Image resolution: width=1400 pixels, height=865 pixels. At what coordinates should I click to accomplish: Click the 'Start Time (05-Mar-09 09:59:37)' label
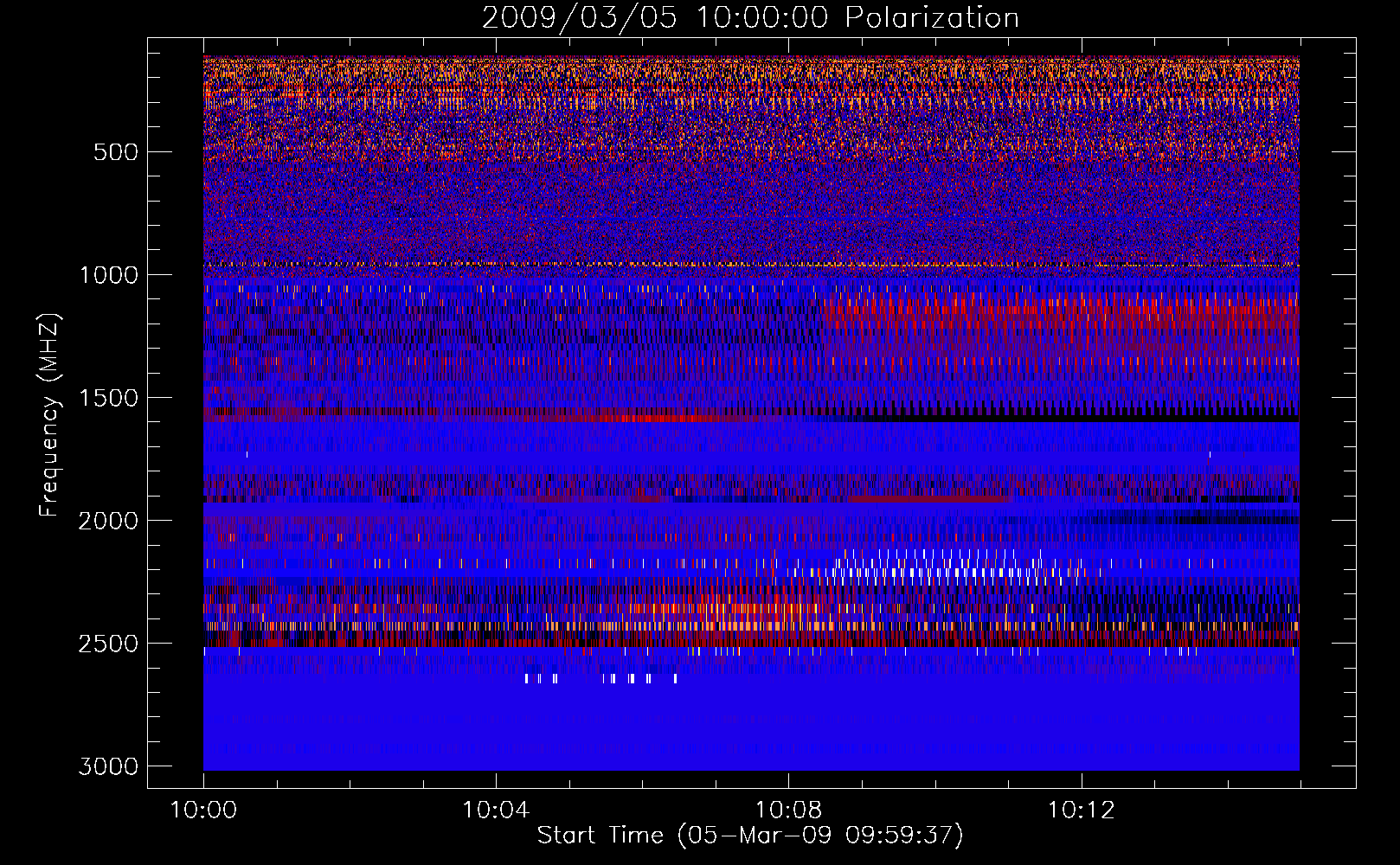coord(750,836)
